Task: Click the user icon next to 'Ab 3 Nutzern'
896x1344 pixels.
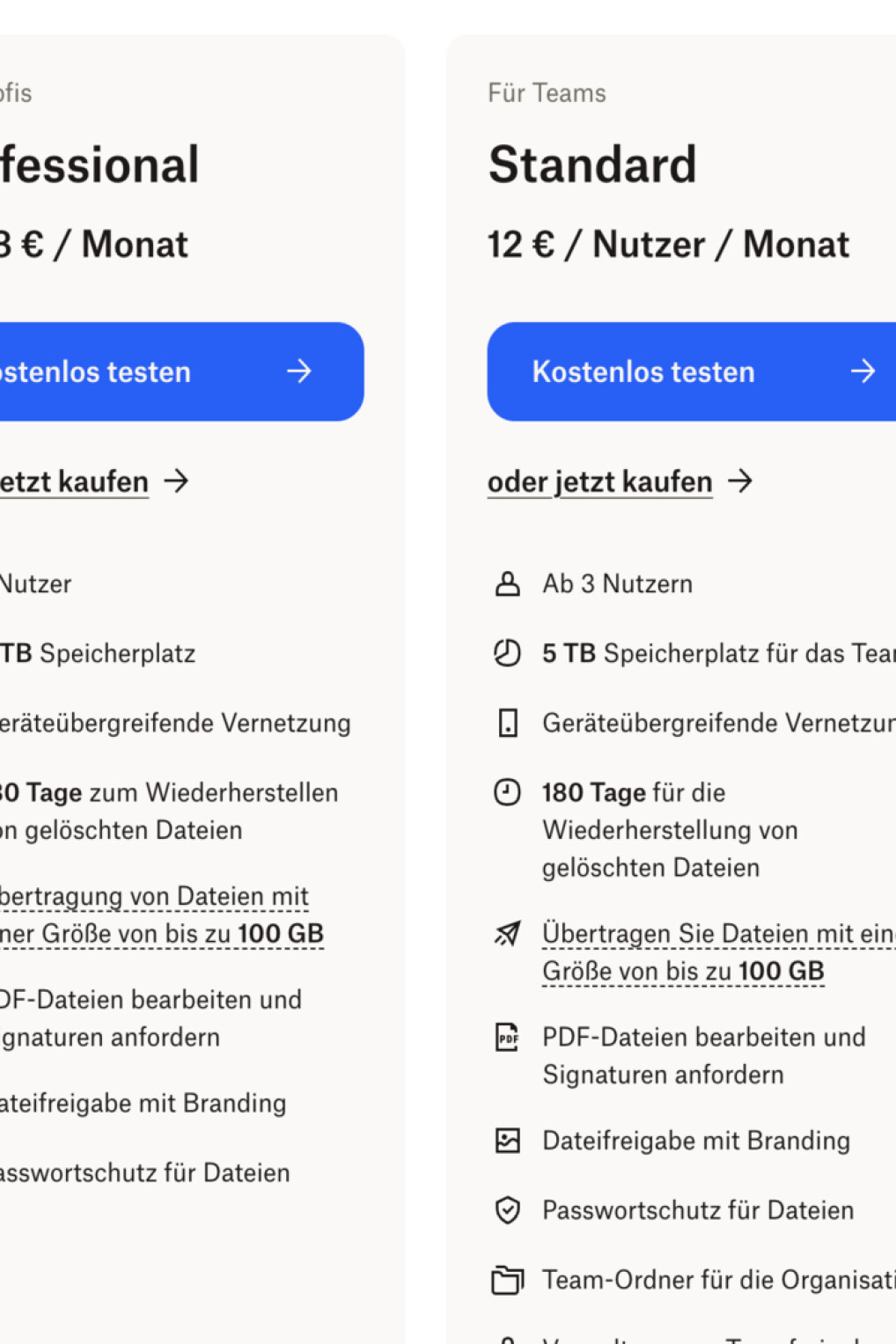Action: (507, 583)
